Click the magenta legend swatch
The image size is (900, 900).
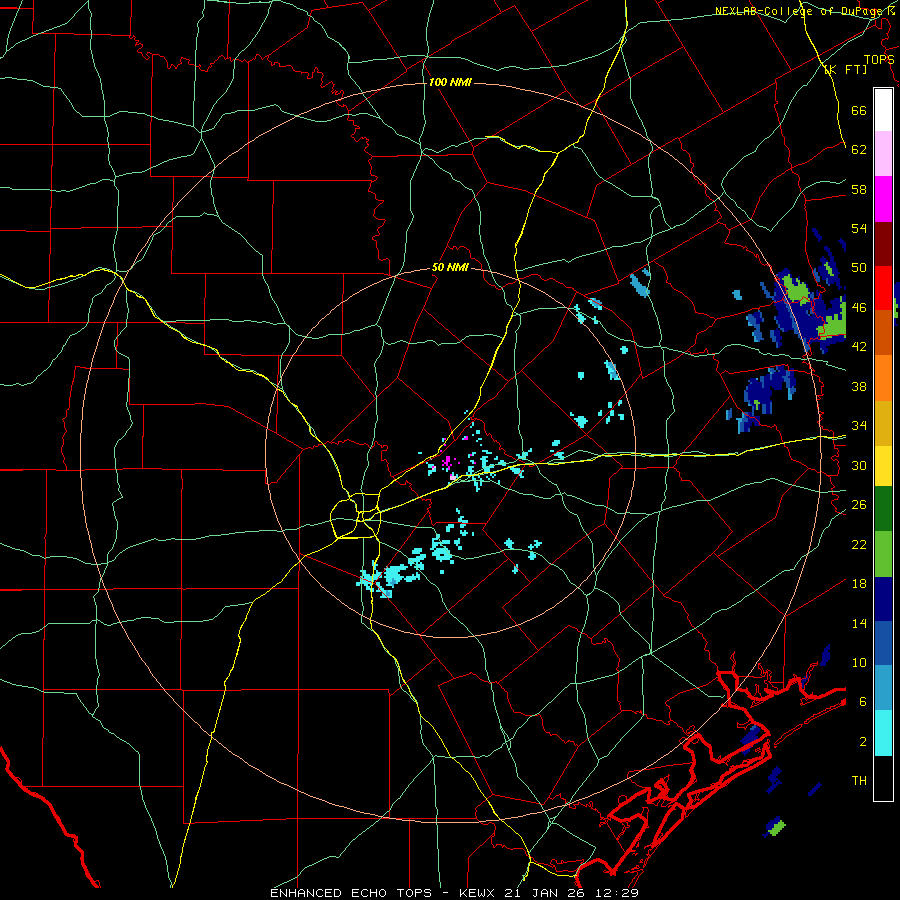tap(883, 199)
